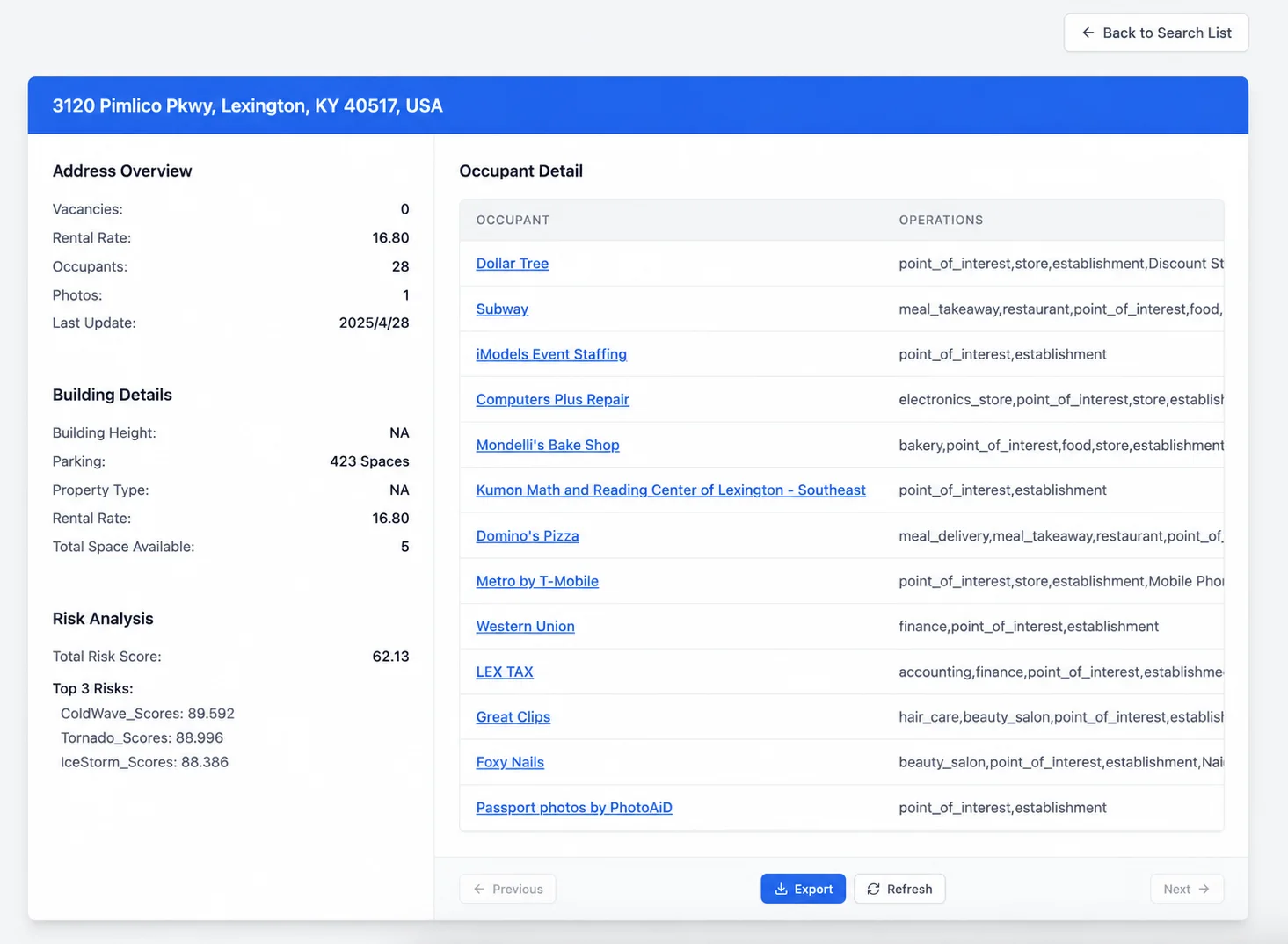Click the Last Update date 2025/4/28

coord(374,323)
